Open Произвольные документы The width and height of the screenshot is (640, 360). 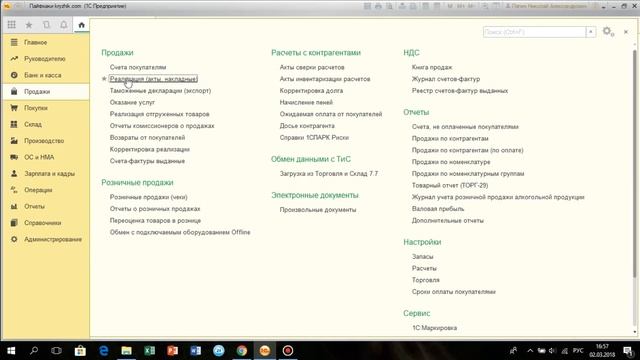coord(318,210)
